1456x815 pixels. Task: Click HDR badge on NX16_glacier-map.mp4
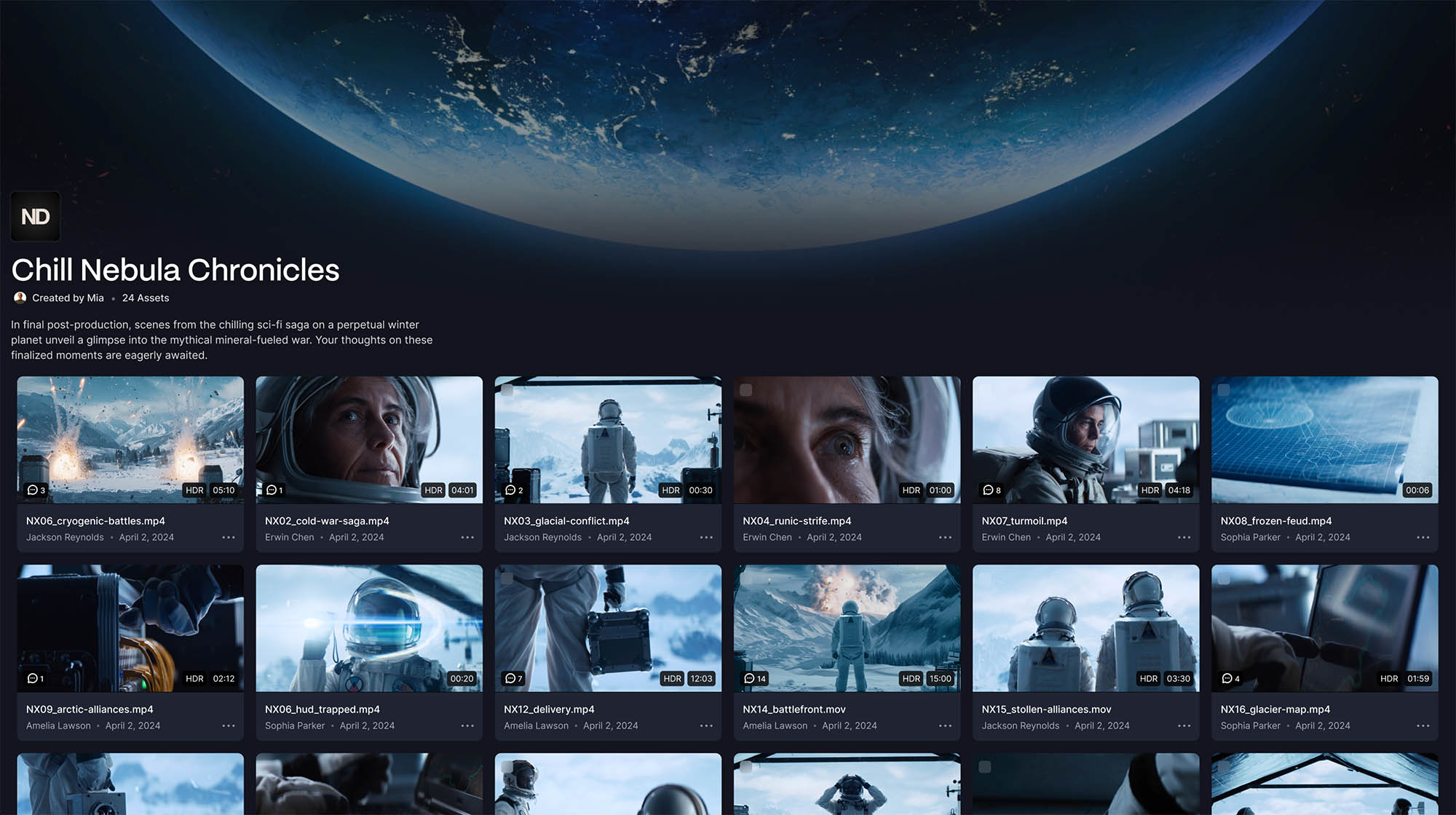[1389, 679]
